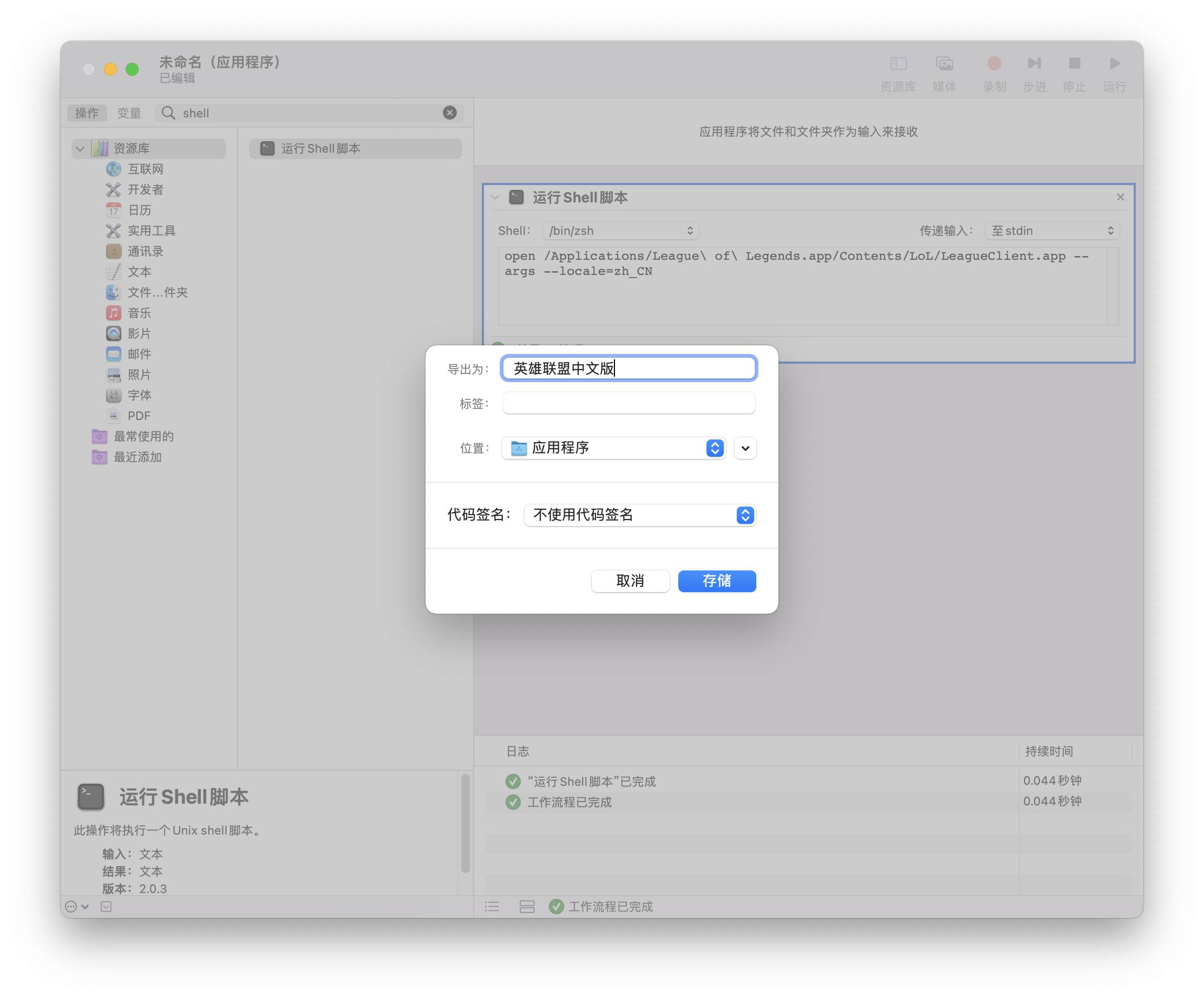This screenshot has height=998, width=1204.
Task: Click the 取消 cancel button
Action: pyautogui.click(x=630, y=581)
